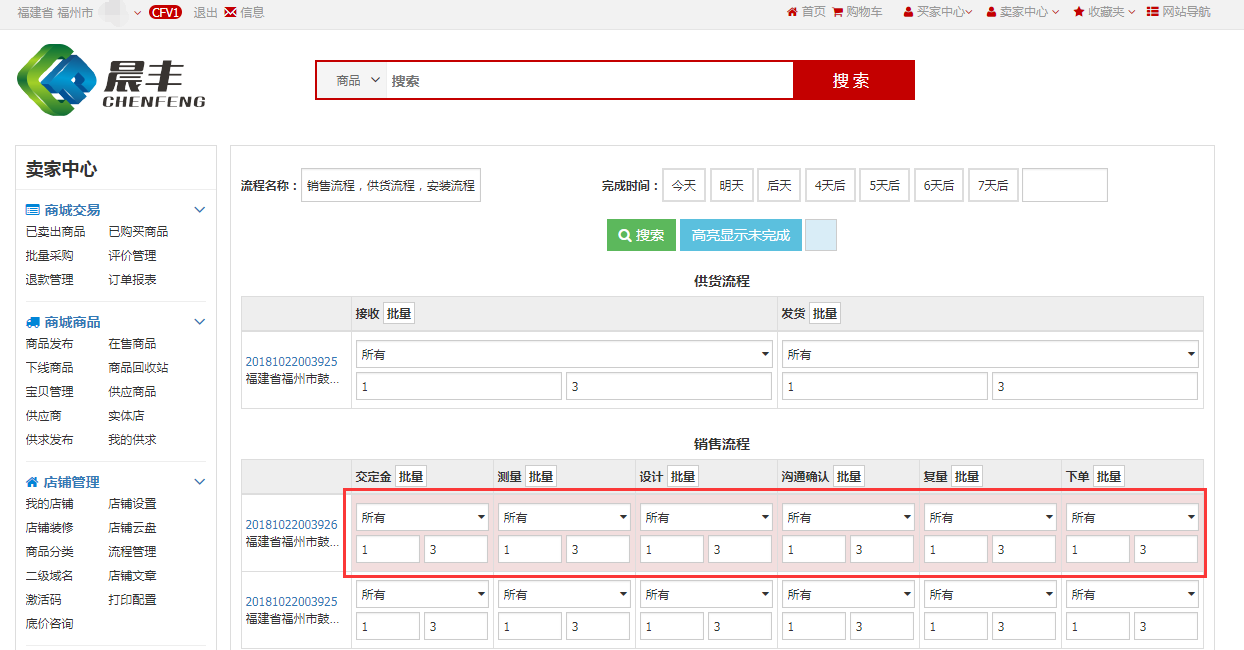1244x650 pixels.
Task: Collapse the 商城交易 section chevron
Action: coord(199,210)
